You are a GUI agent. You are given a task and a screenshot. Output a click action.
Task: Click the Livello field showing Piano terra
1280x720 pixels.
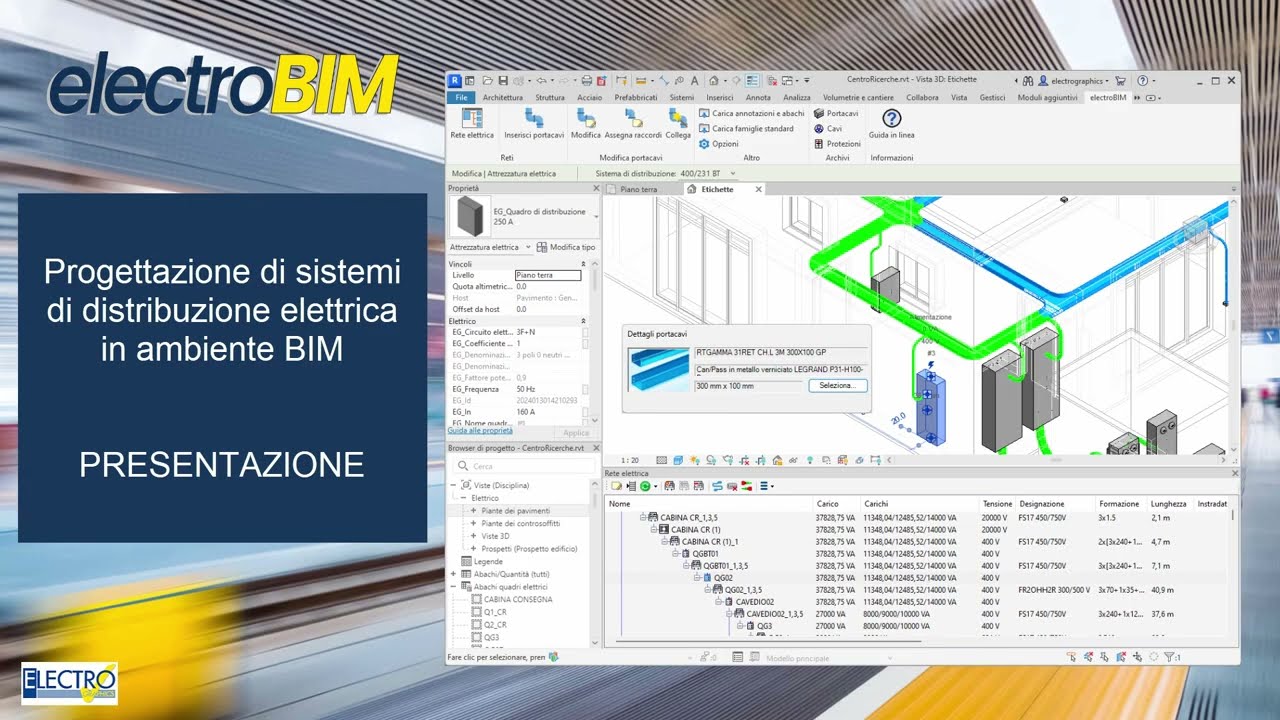point(547,275)
